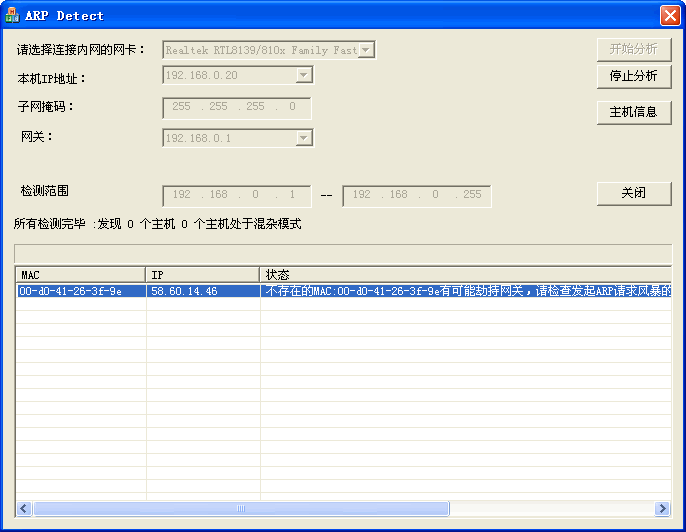Click the 关闭 button

634,193
